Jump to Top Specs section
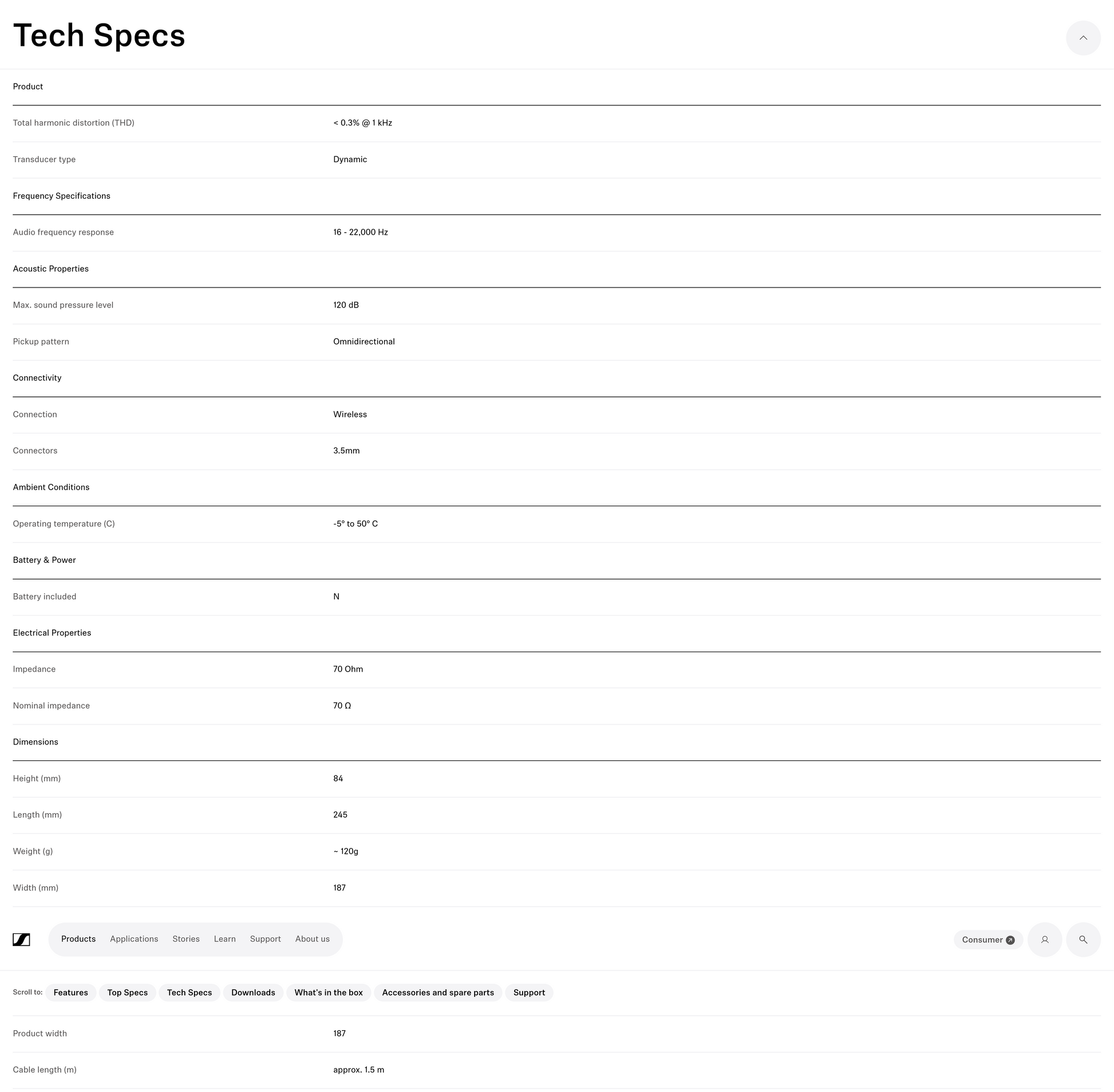 click(127, 993)
